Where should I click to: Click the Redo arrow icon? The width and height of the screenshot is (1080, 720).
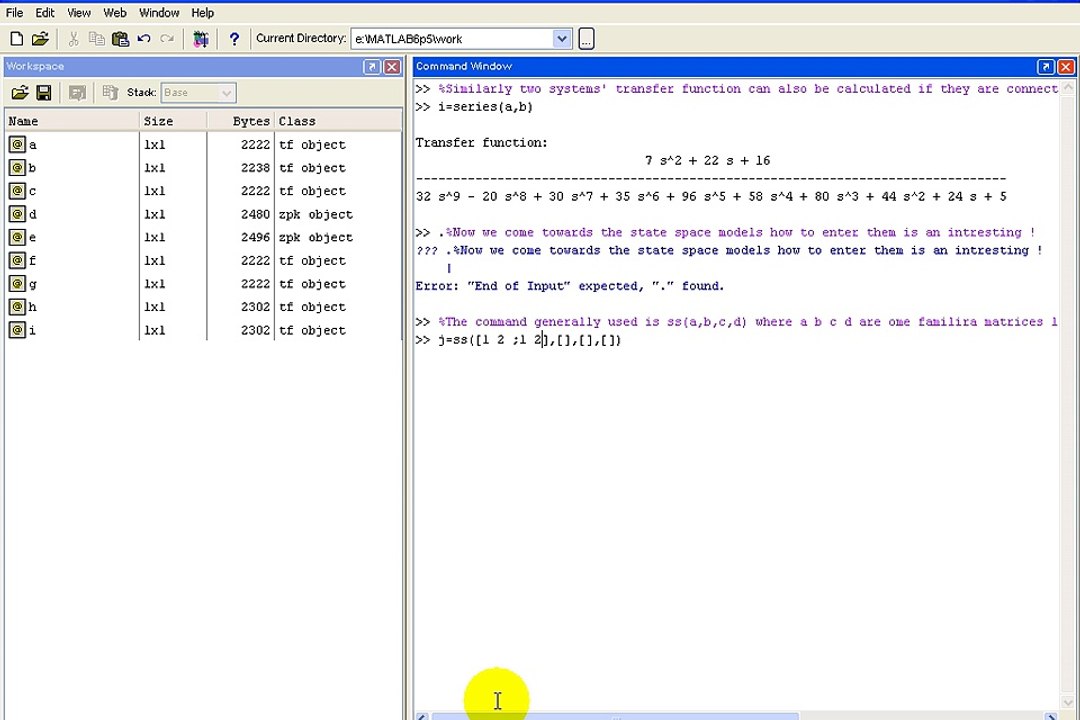167,39
